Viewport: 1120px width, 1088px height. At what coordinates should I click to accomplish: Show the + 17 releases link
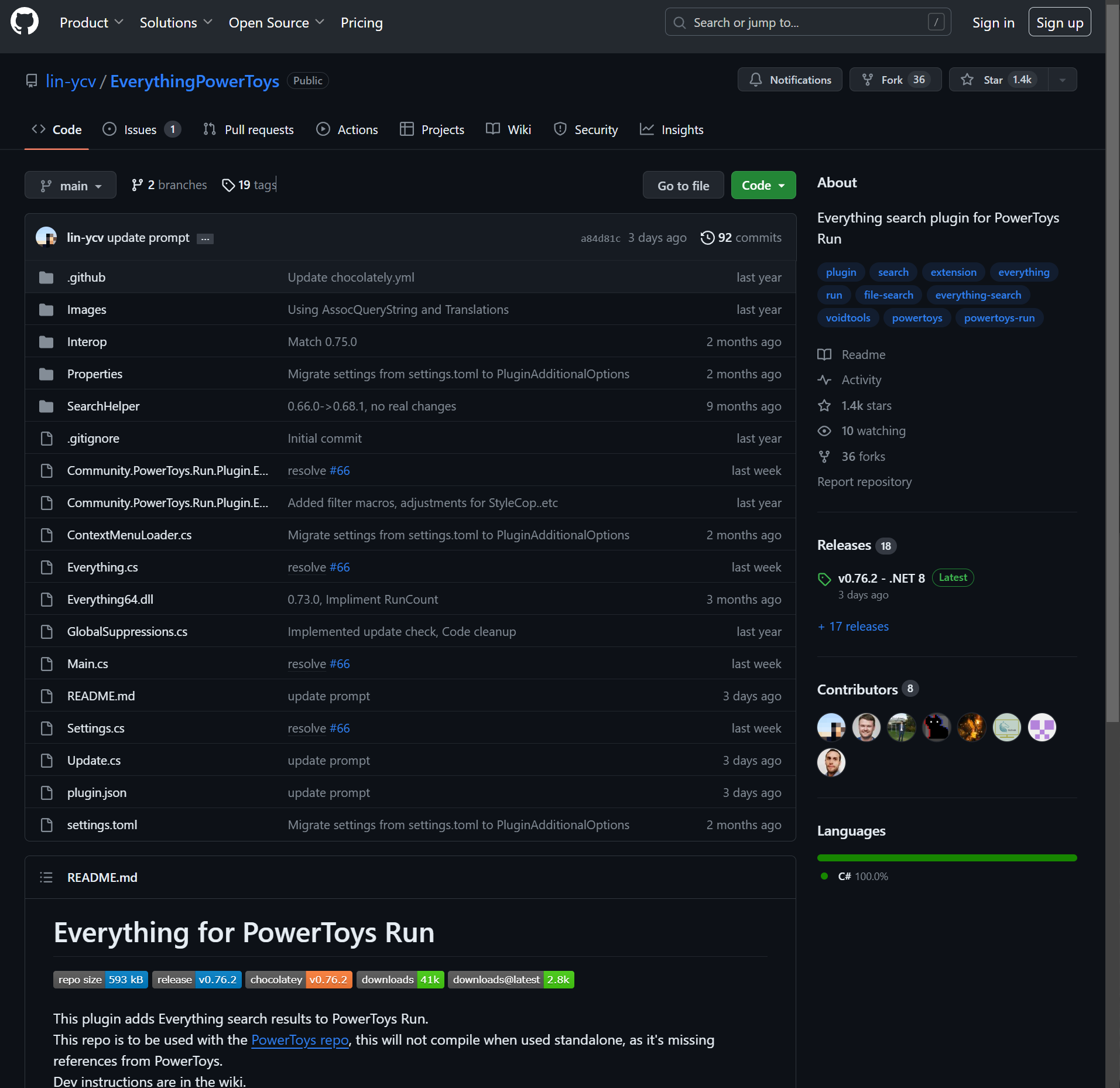click(853, 626)
